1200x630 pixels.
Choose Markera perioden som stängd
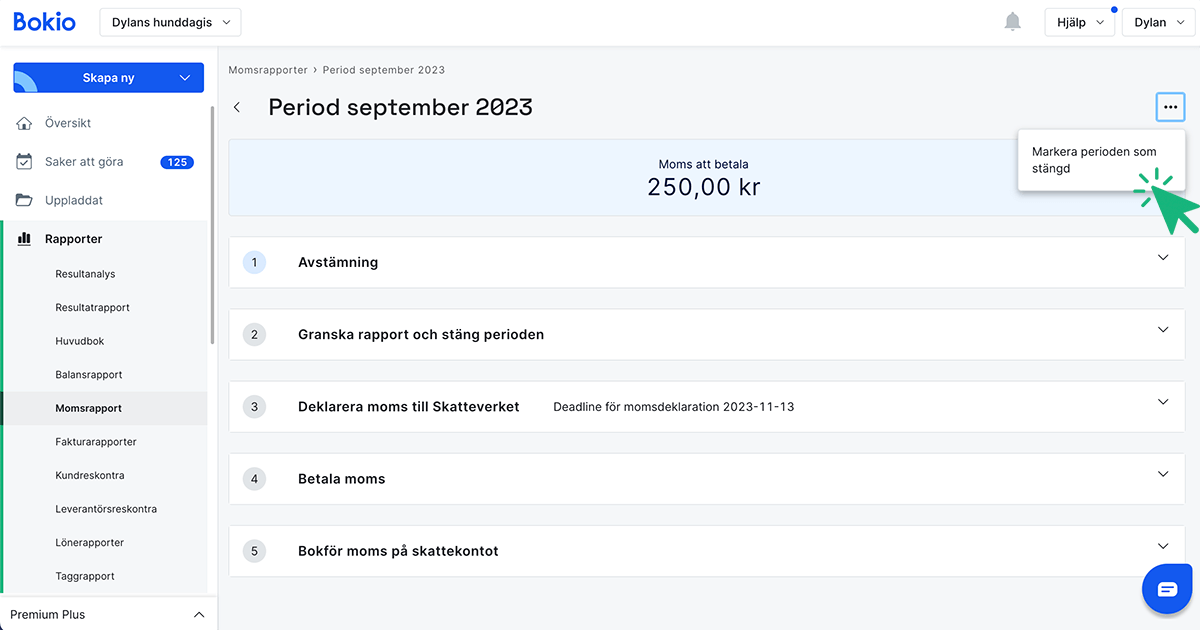1094,160
